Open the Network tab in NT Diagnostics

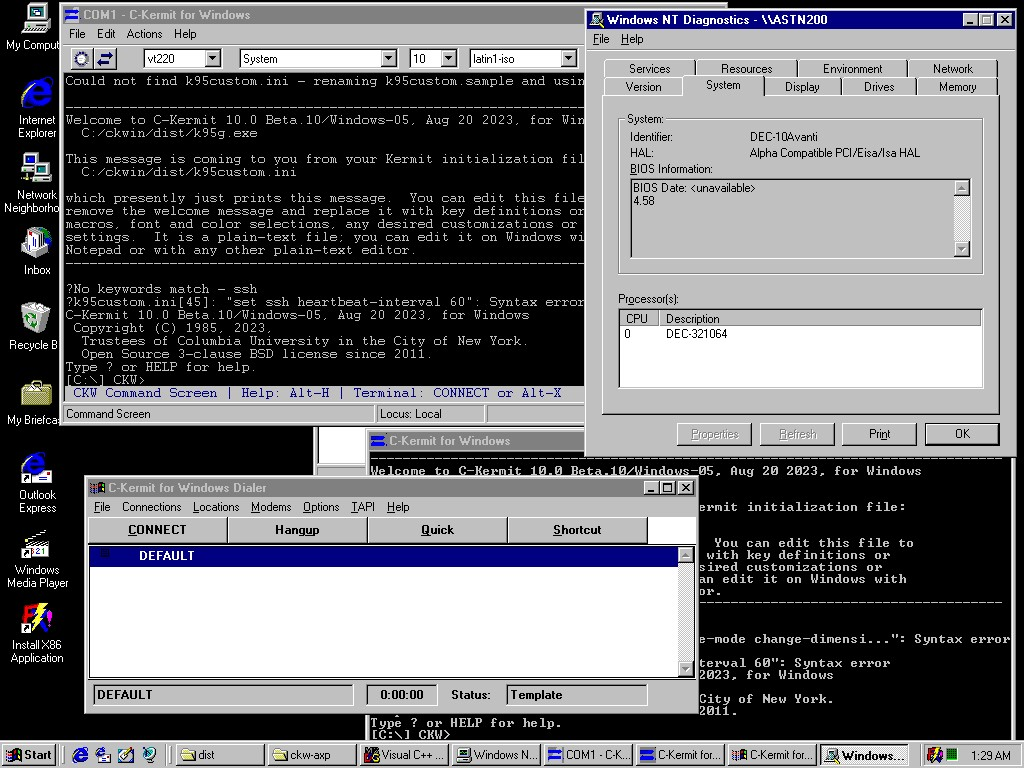[953, 69]
